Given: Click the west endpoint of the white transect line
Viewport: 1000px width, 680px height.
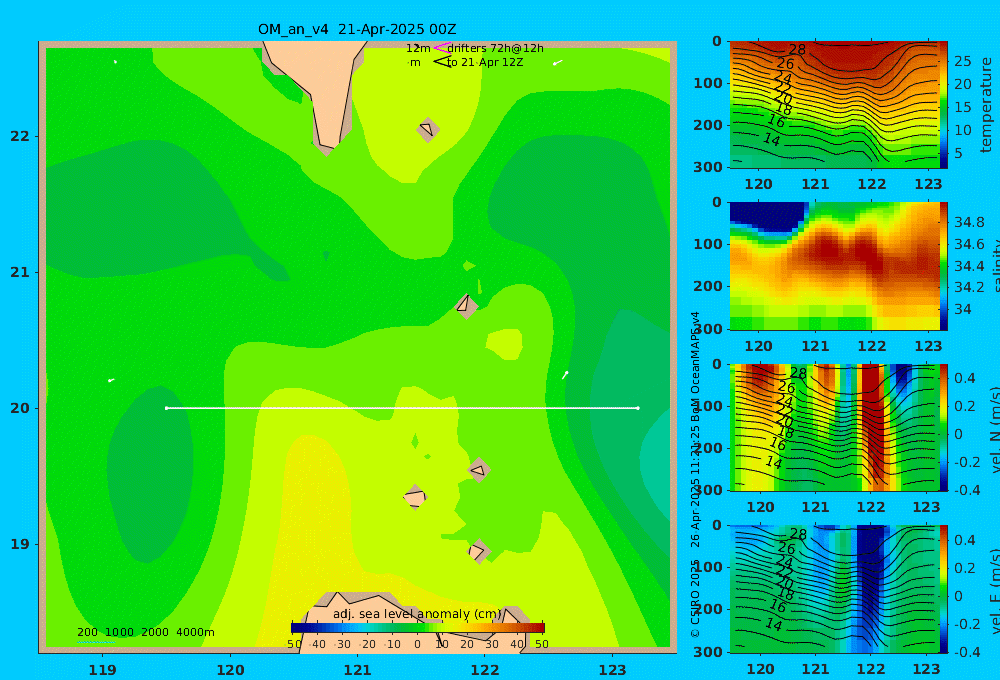Looking at the screenshot, I should tap(166, 408).
